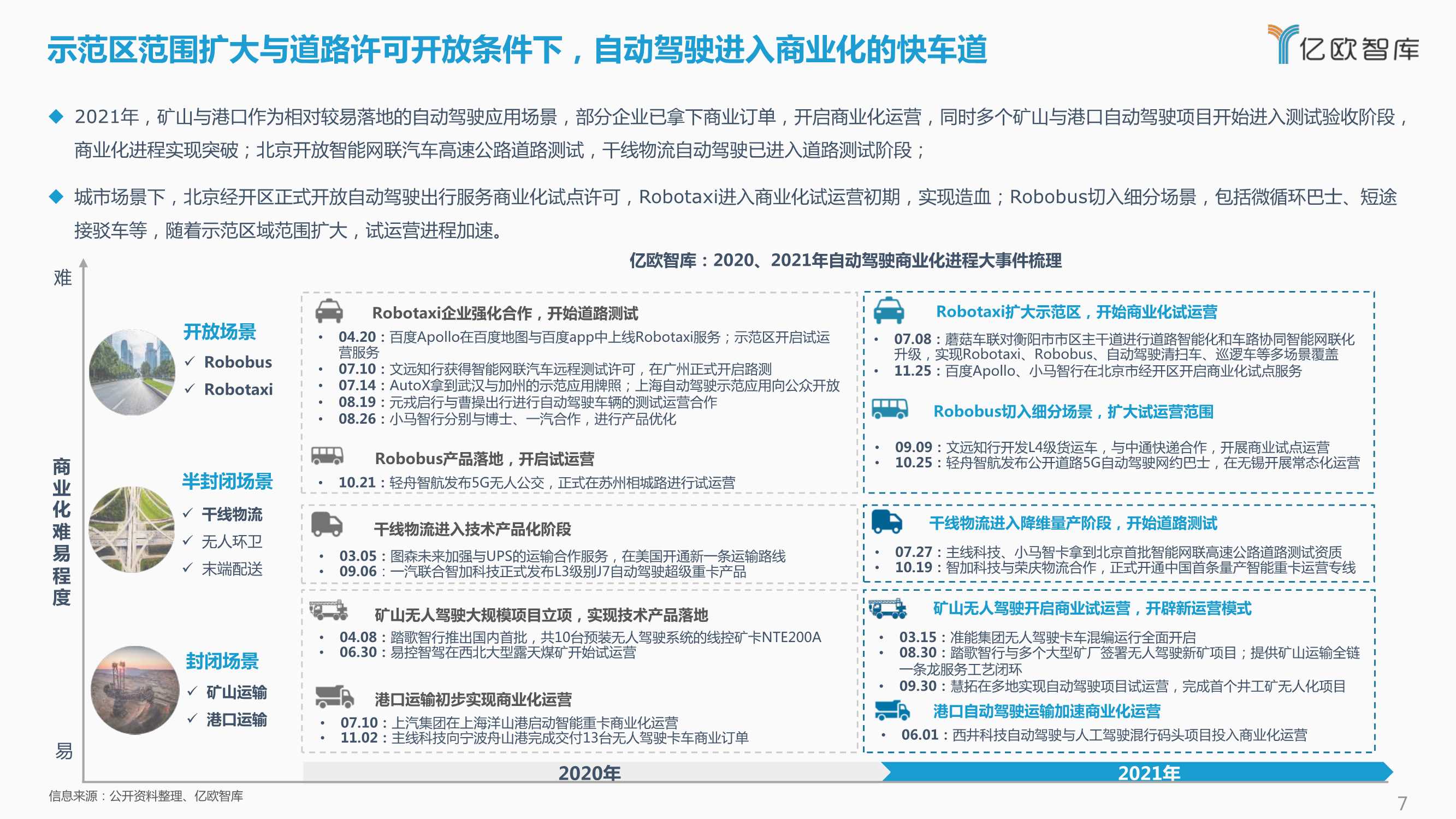Click the mining site circular thumbnail

[135, 690]
